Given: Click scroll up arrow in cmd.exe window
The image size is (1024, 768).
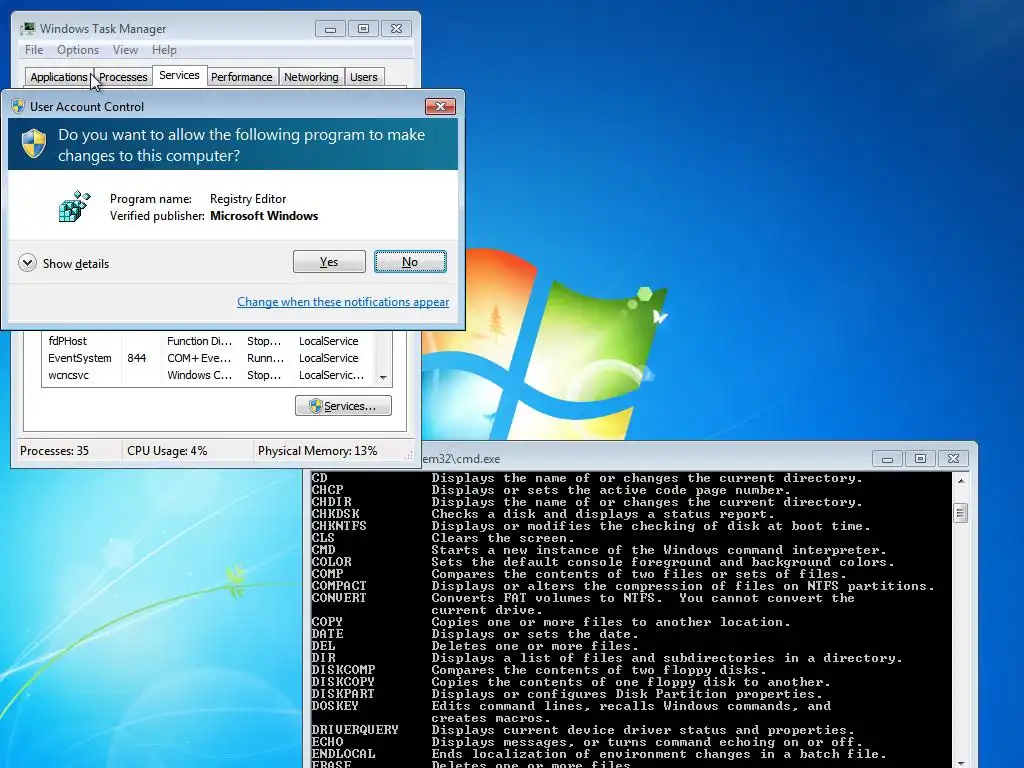Looking at the screenshot, I should pyautogui.click(x=961, y=481).
